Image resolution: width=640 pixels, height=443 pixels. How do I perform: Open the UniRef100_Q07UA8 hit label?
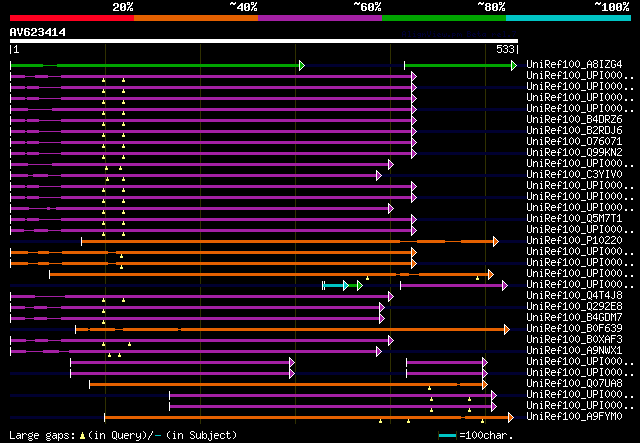point(574,383)
